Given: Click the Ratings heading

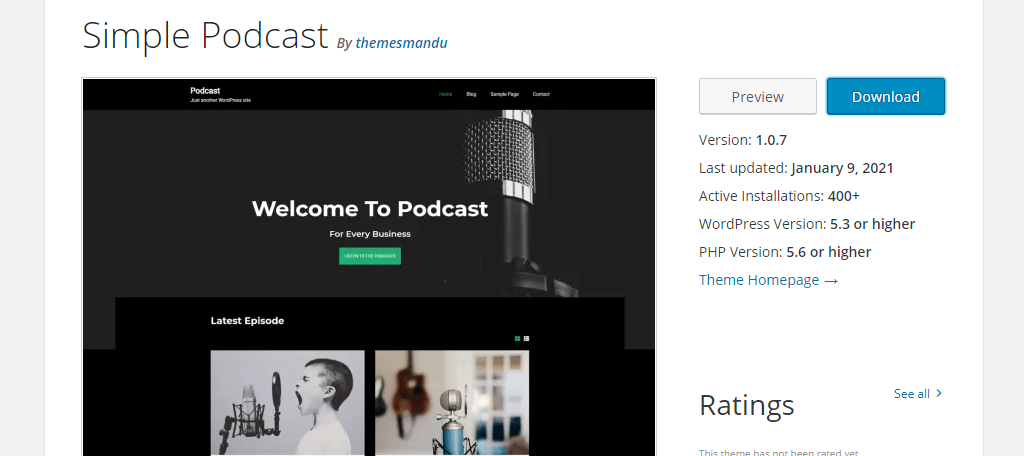Looking at the screenshot, I should [746, 405].
